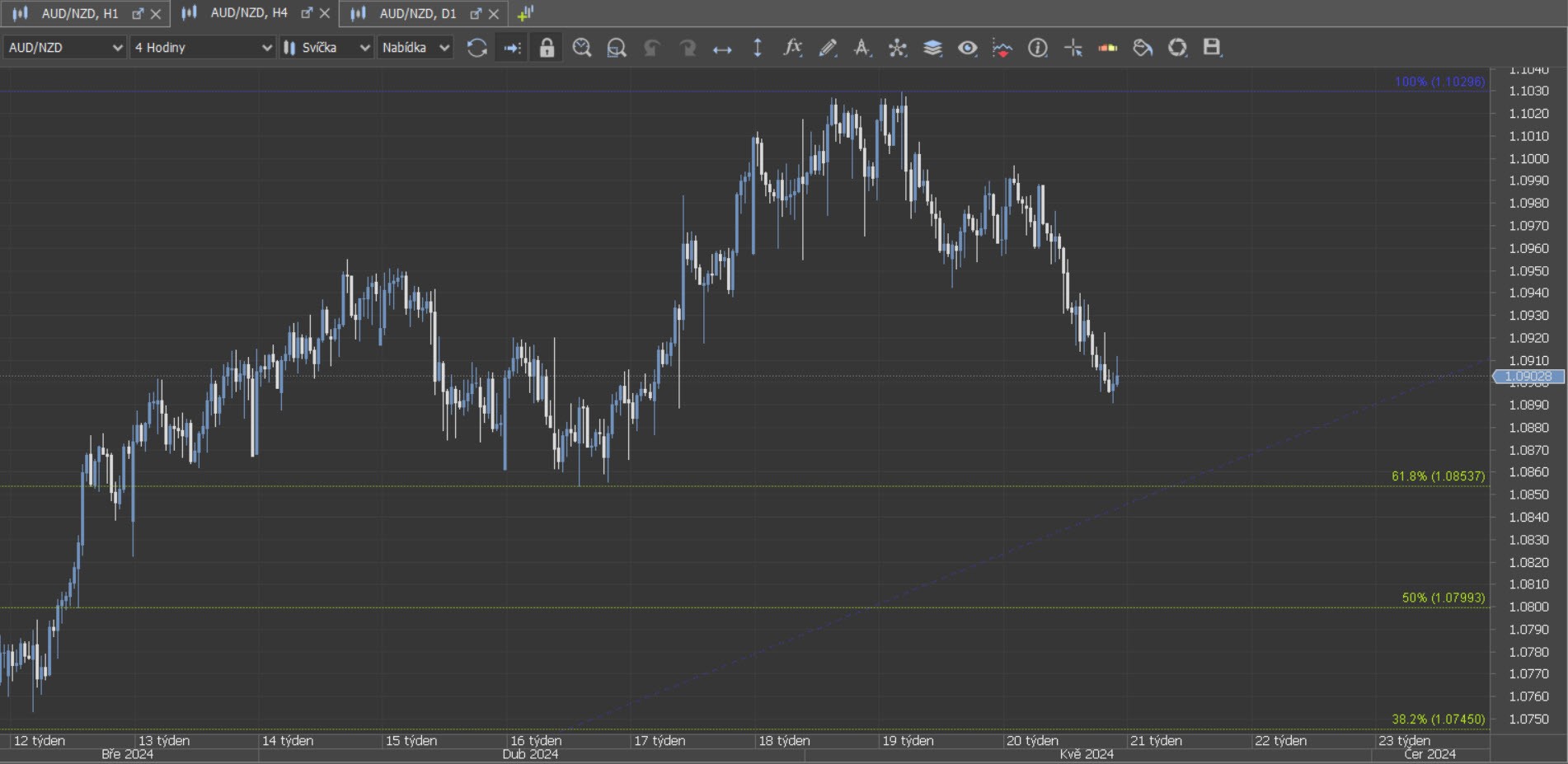
Task: Toggle the chart lock padlock
Action: click(547, 48)
